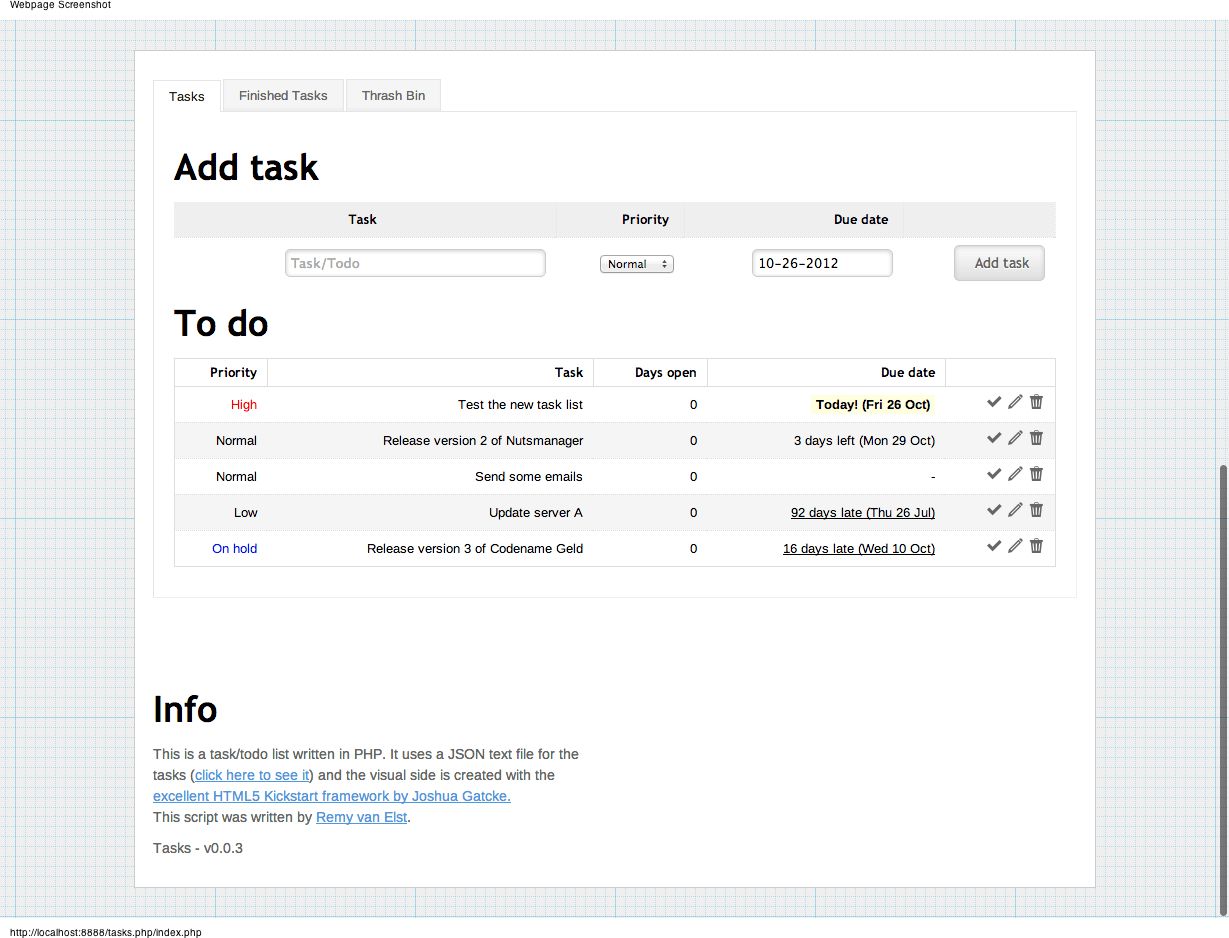Switch to the Finished Tasks tab

(x=283, y=95)
